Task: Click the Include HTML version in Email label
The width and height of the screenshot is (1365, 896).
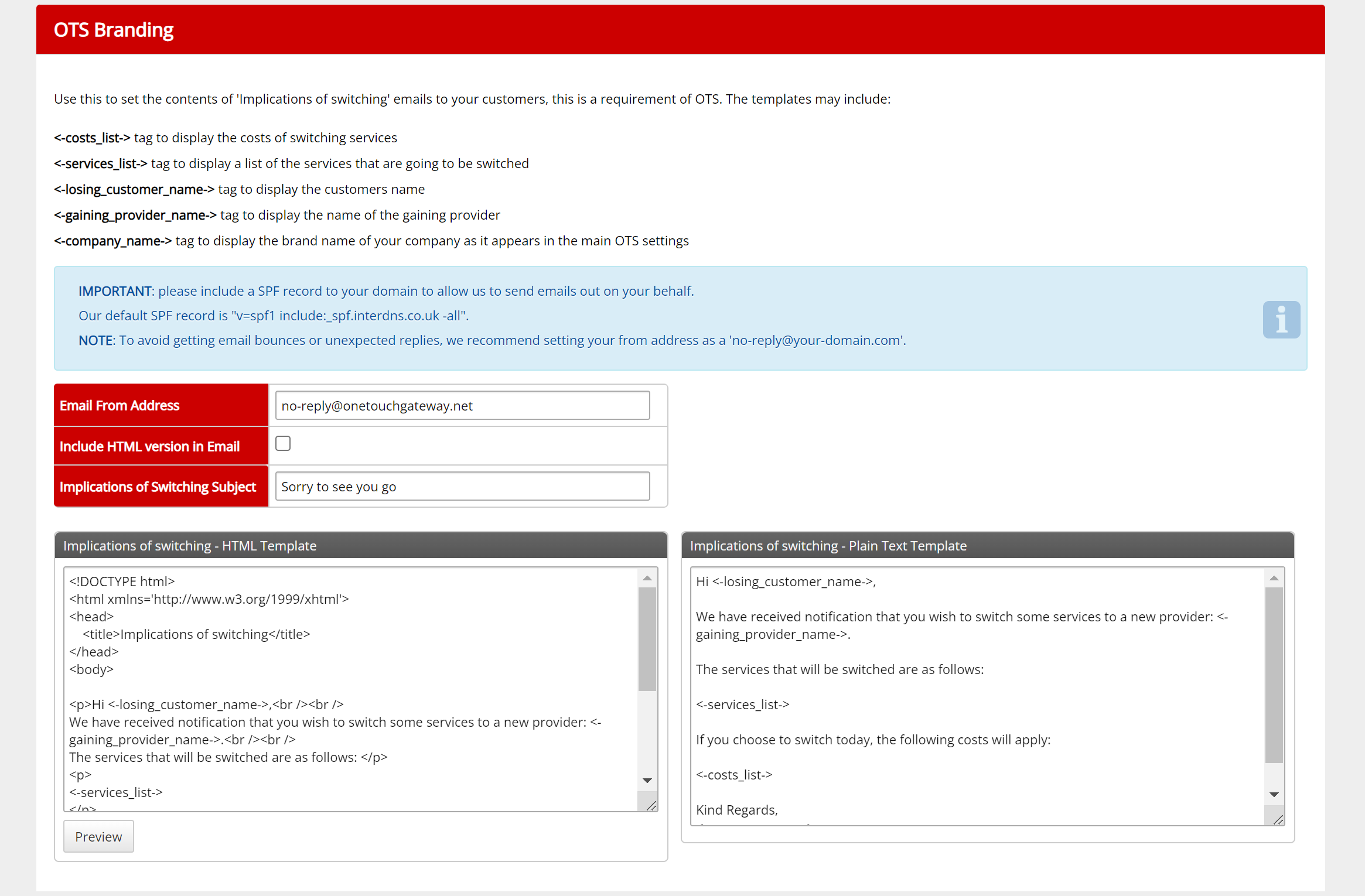Action: [149, 446]
